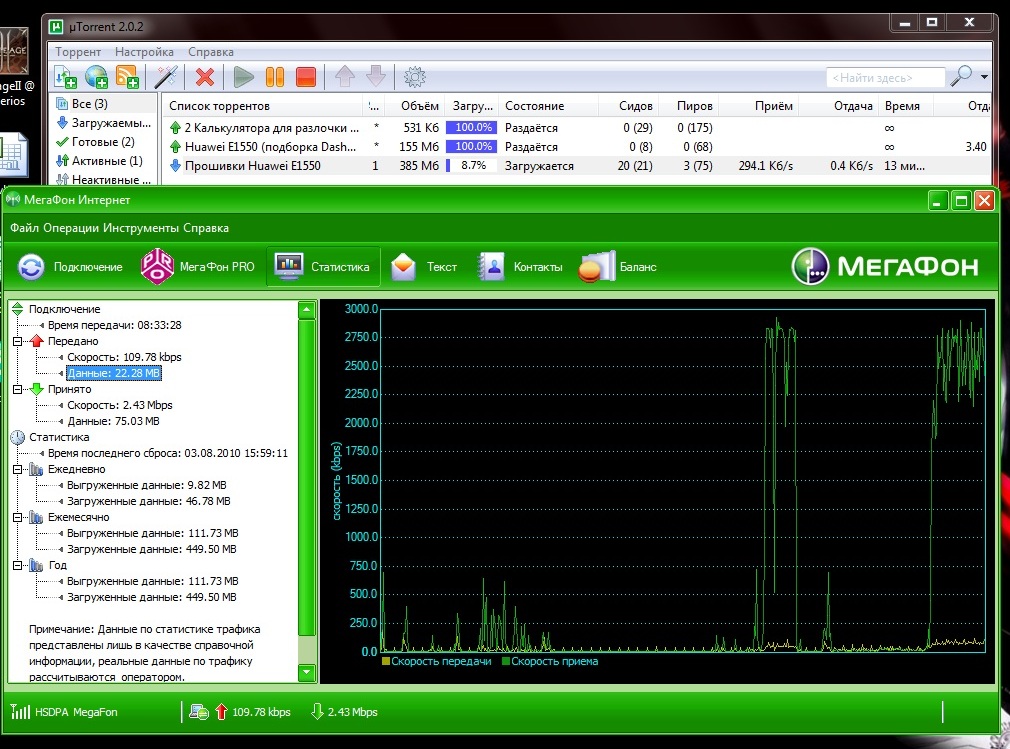Collapse the Ежедневно statistics node
Screen dimensions: 1010x749
coord(17,469)
